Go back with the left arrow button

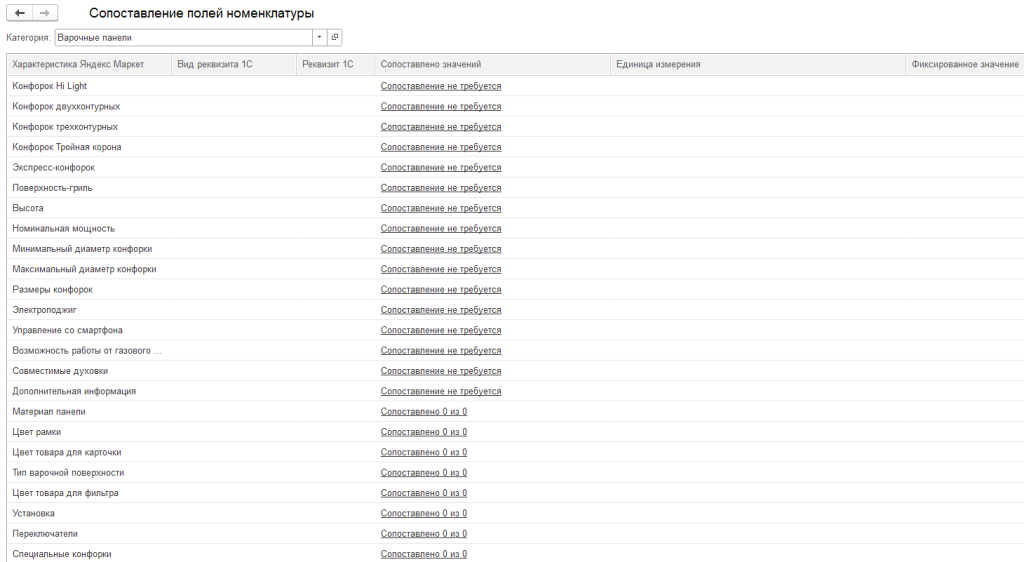(x=20, y=13)
